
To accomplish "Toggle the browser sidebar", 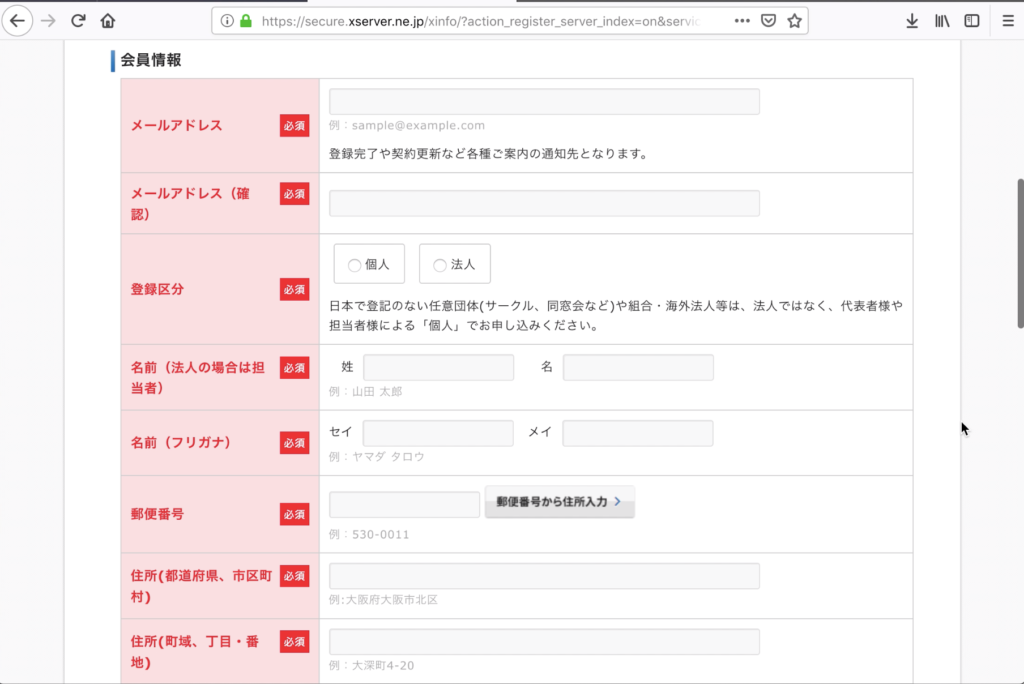I will [x=971, y=20].
